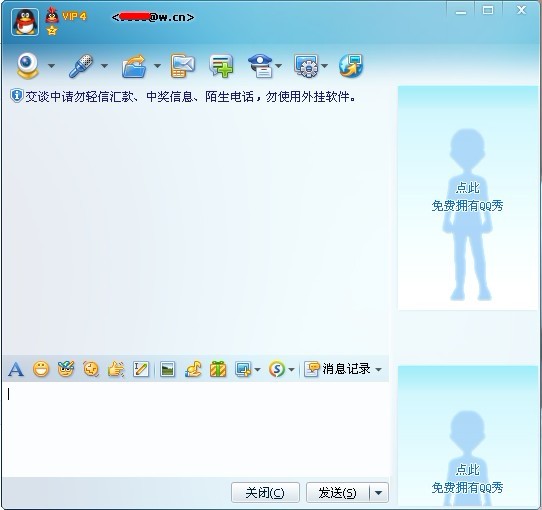Click the send file folder icon
Image resolution: width=542 pixels, height=510 pixels.
point(134,66)
